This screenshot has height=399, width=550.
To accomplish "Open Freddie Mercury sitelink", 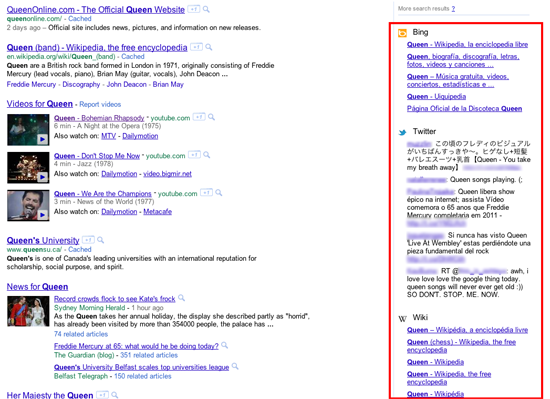I will point(31,84).
